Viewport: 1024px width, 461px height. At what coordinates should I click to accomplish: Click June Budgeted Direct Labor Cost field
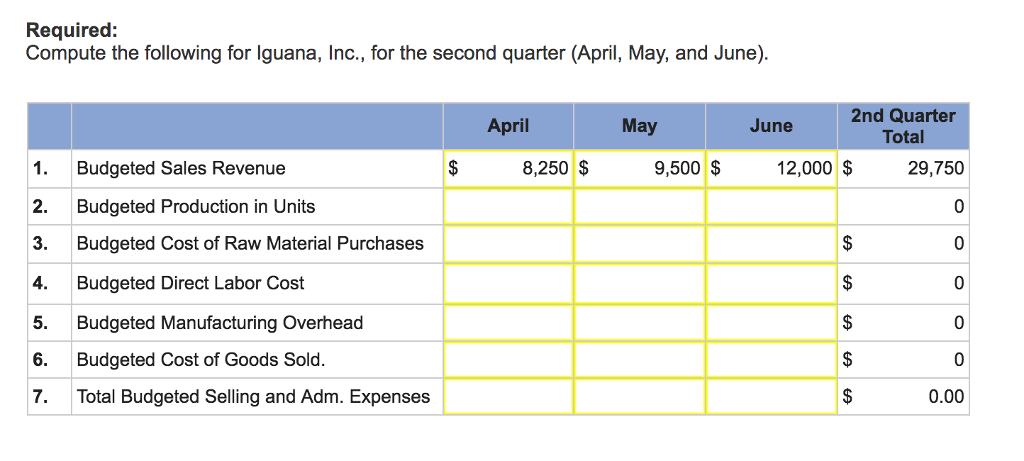point(771,283)
